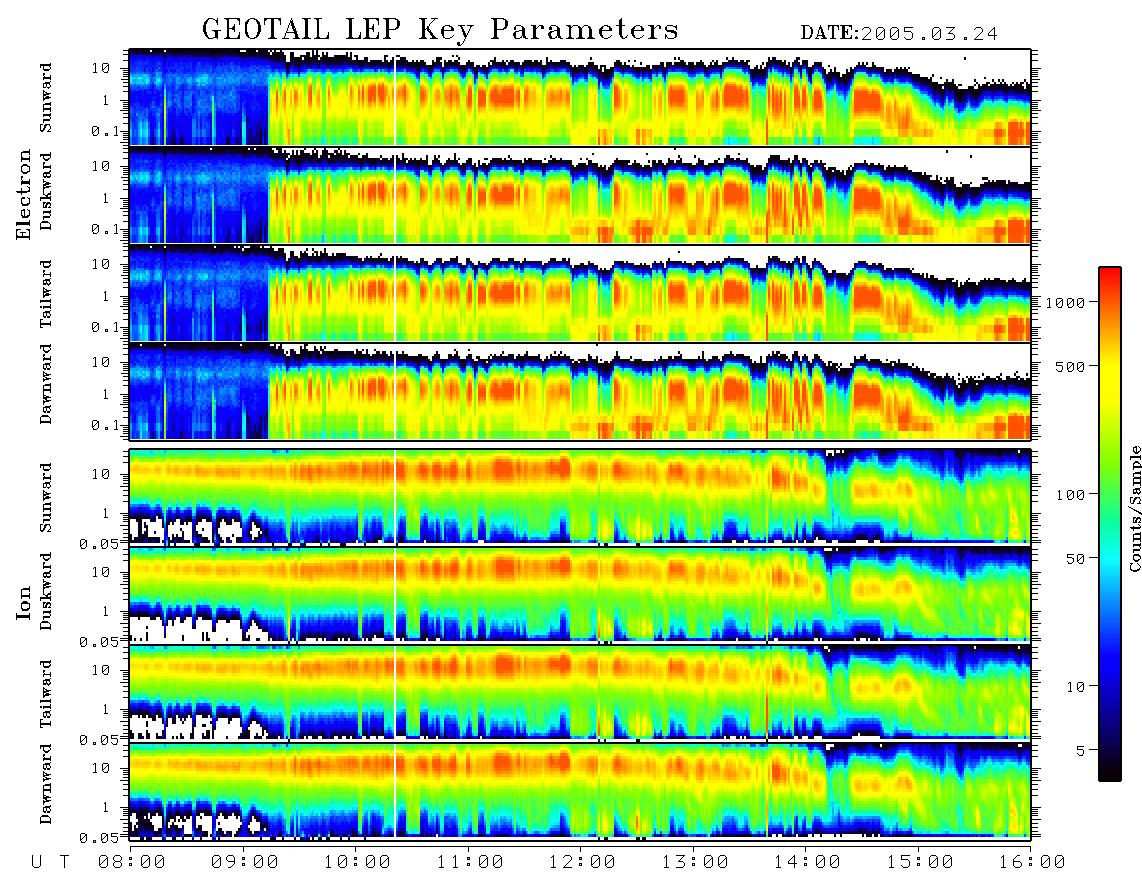
Task: Click the Electron Duskward spectrogram panel
Action: (580, 195)
